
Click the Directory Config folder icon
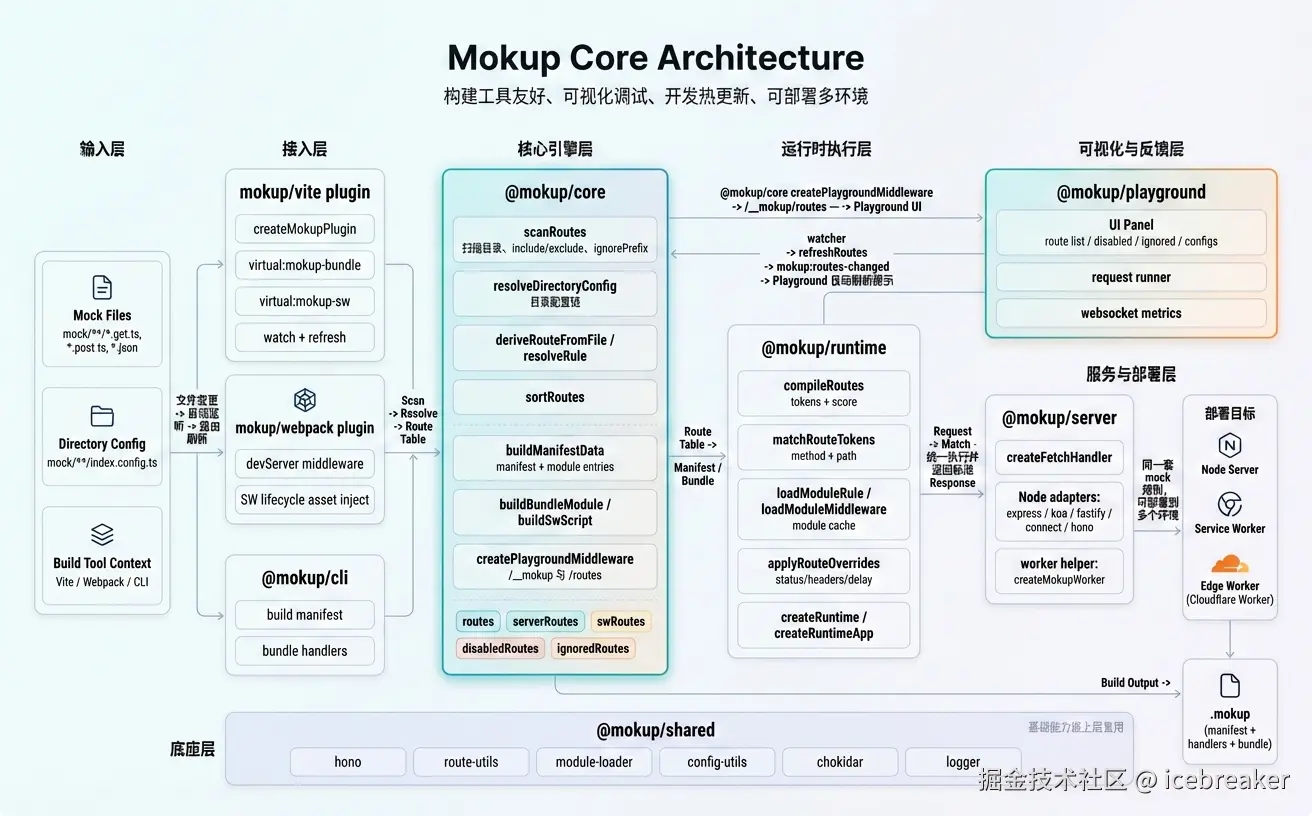pyautogui.click(x=102, y=416)
